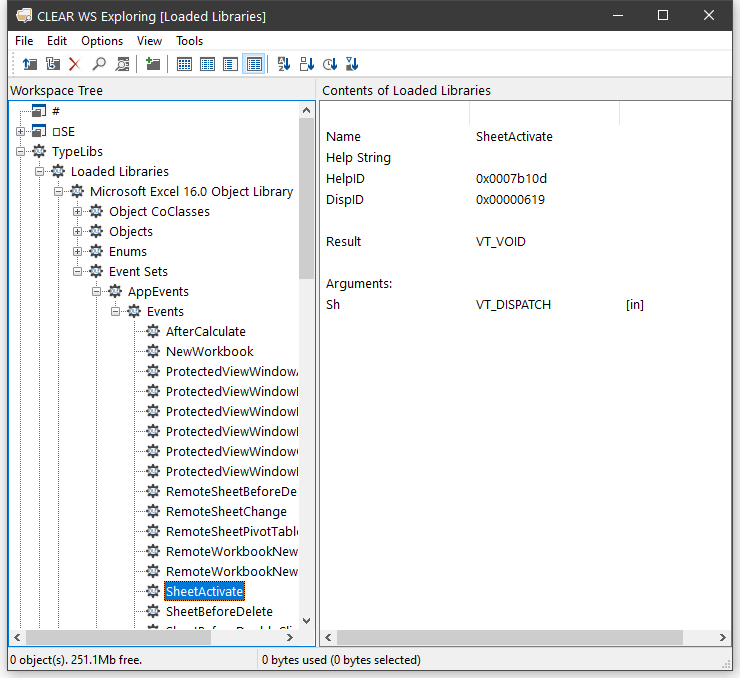Click the gear icon beside SheetActivate
The width and height of the screenshot is (740, 678).
coord(152,591)
